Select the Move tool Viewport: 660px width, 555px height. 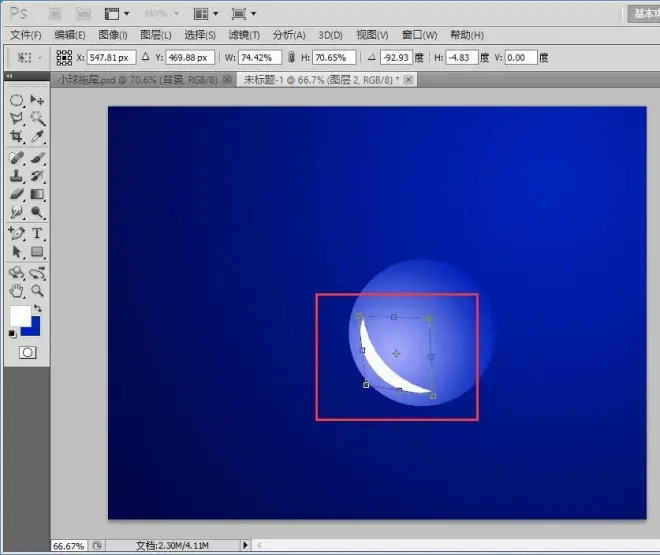point(37,100)
